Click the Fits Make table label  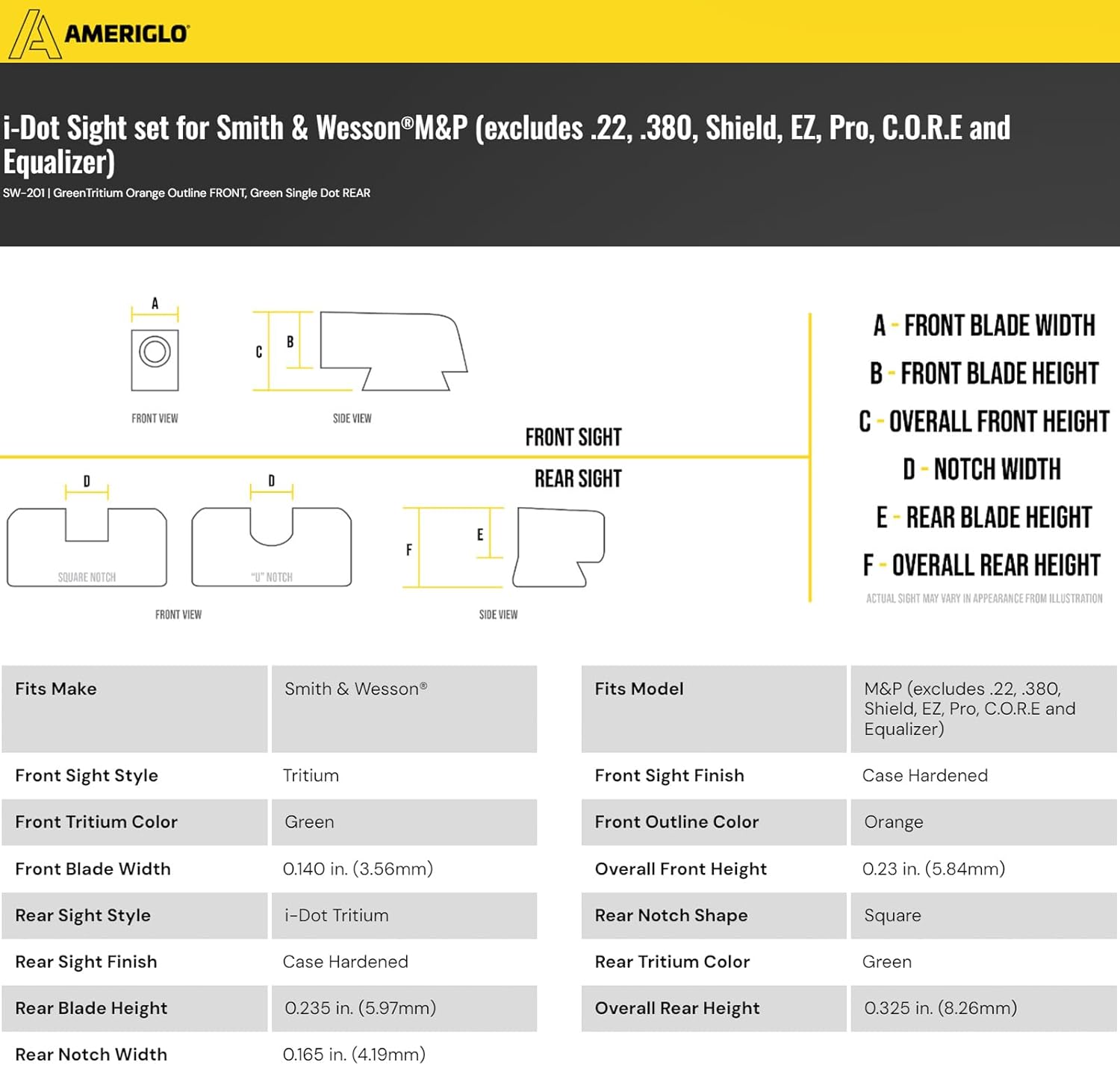click(x=56, y=689)
